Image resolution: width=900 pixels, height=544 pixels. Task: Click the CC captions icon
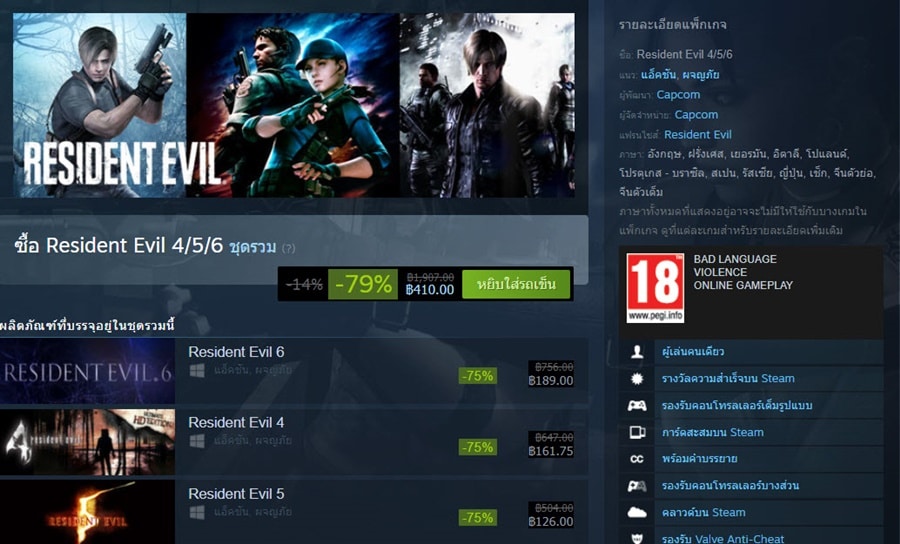click(x=637, y=459)
